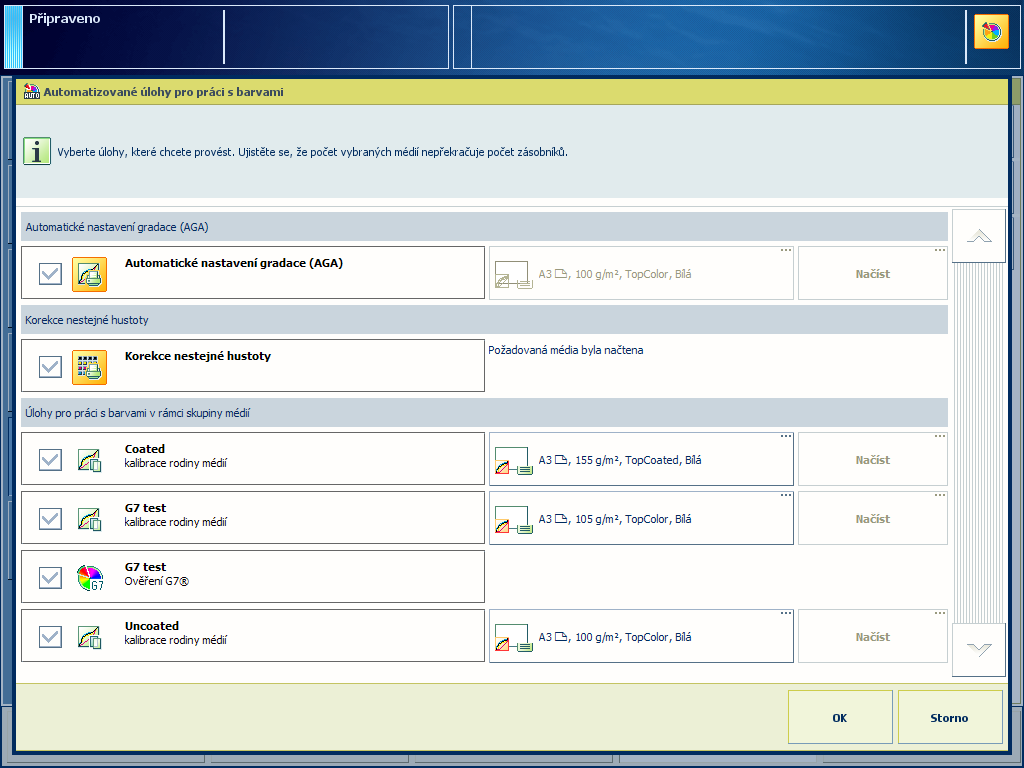Open media selector in the Uncoated row

(x=641, y=636)
